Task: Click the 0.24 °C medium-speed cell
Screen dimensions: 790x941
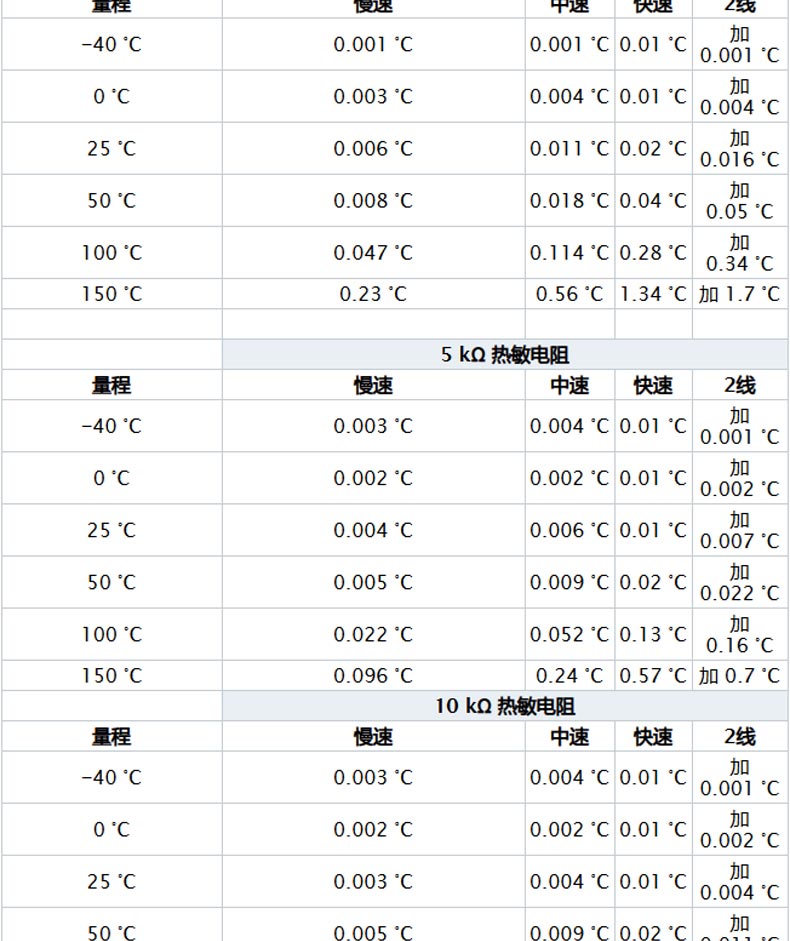Action: pyautogui.click(x=569, y=676)
